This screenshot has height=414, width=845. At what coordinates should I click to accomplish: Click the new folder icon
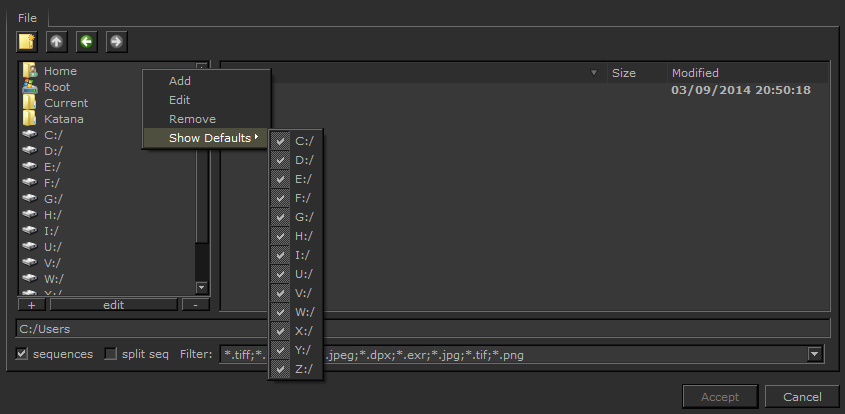point(26,42)
